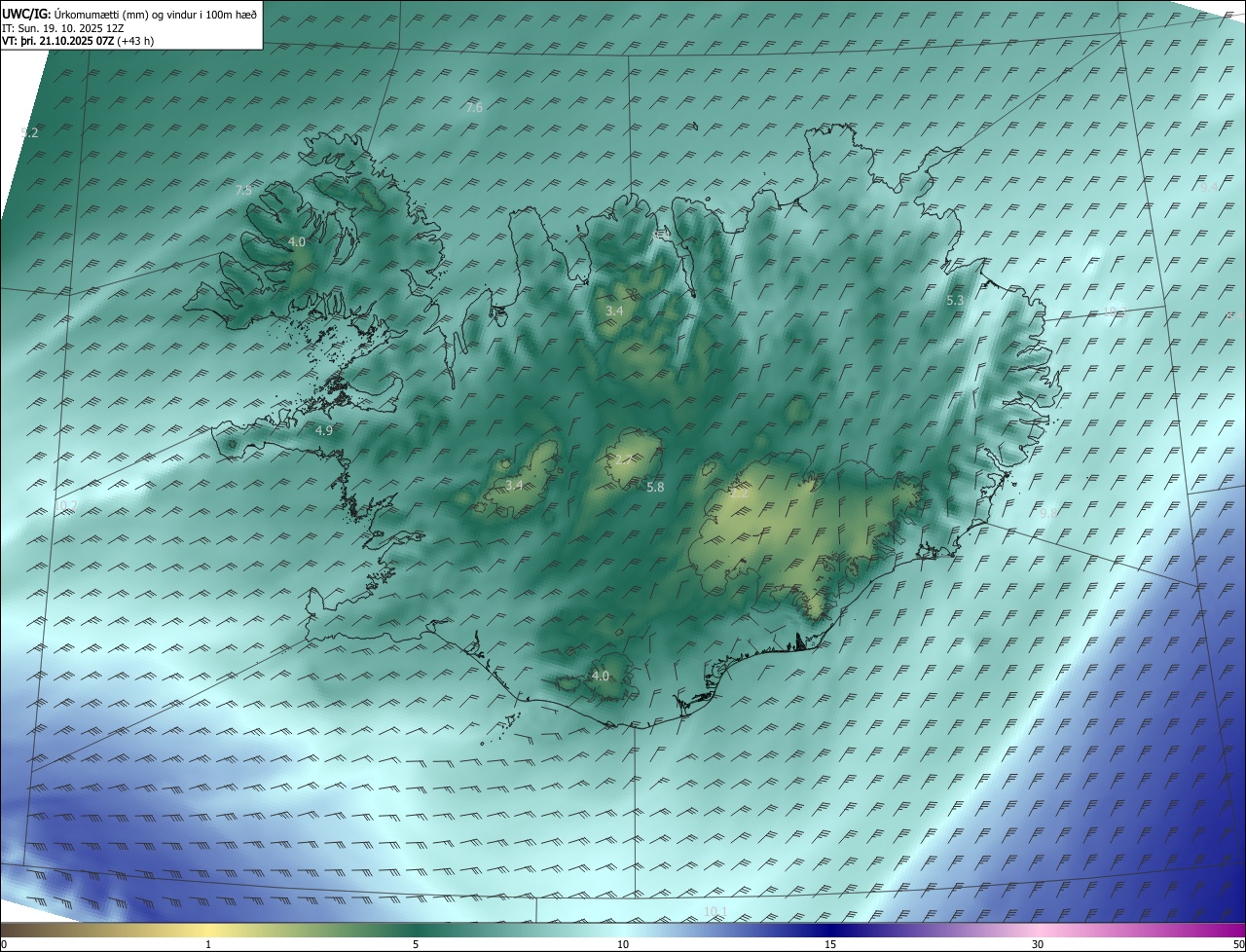Click the '0' tick label of the color scale

point(4,944)
